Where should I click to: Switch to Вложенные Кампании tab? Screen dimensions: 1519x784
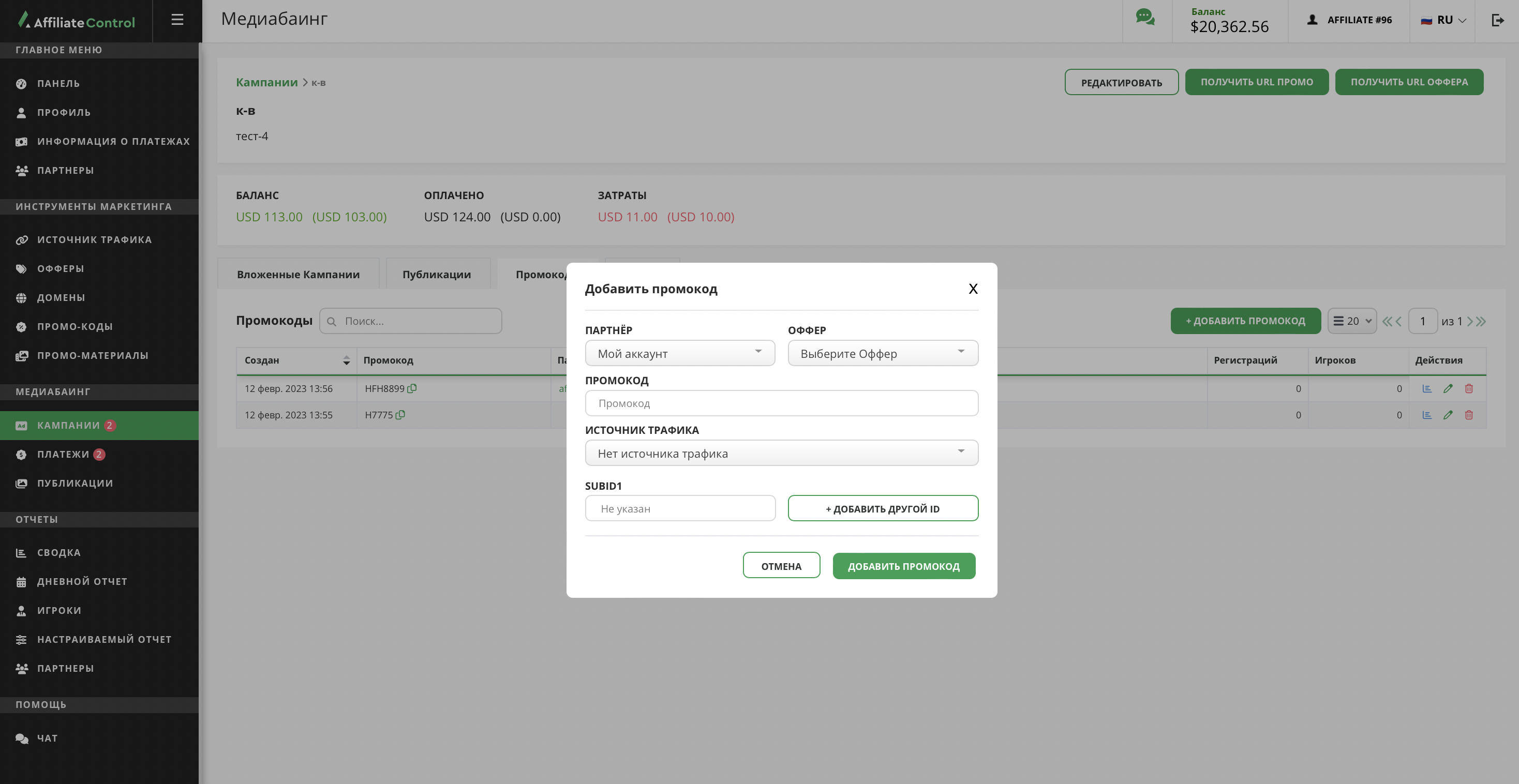[298, 274]
